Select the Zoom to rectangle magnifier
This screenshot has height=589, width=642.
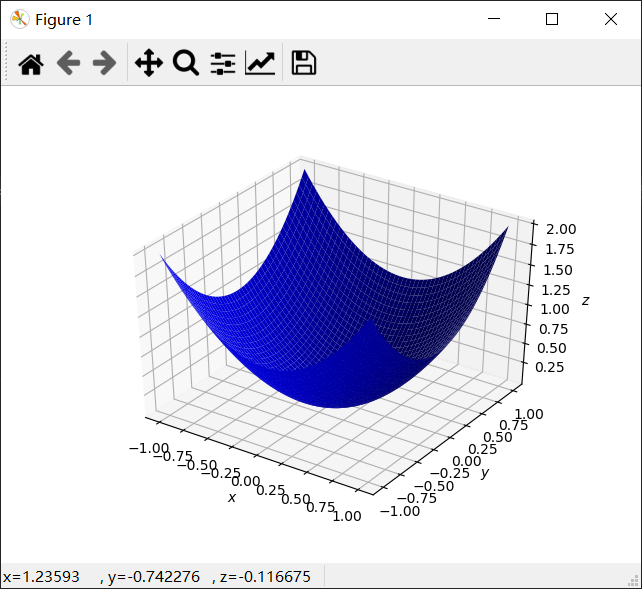185,63
